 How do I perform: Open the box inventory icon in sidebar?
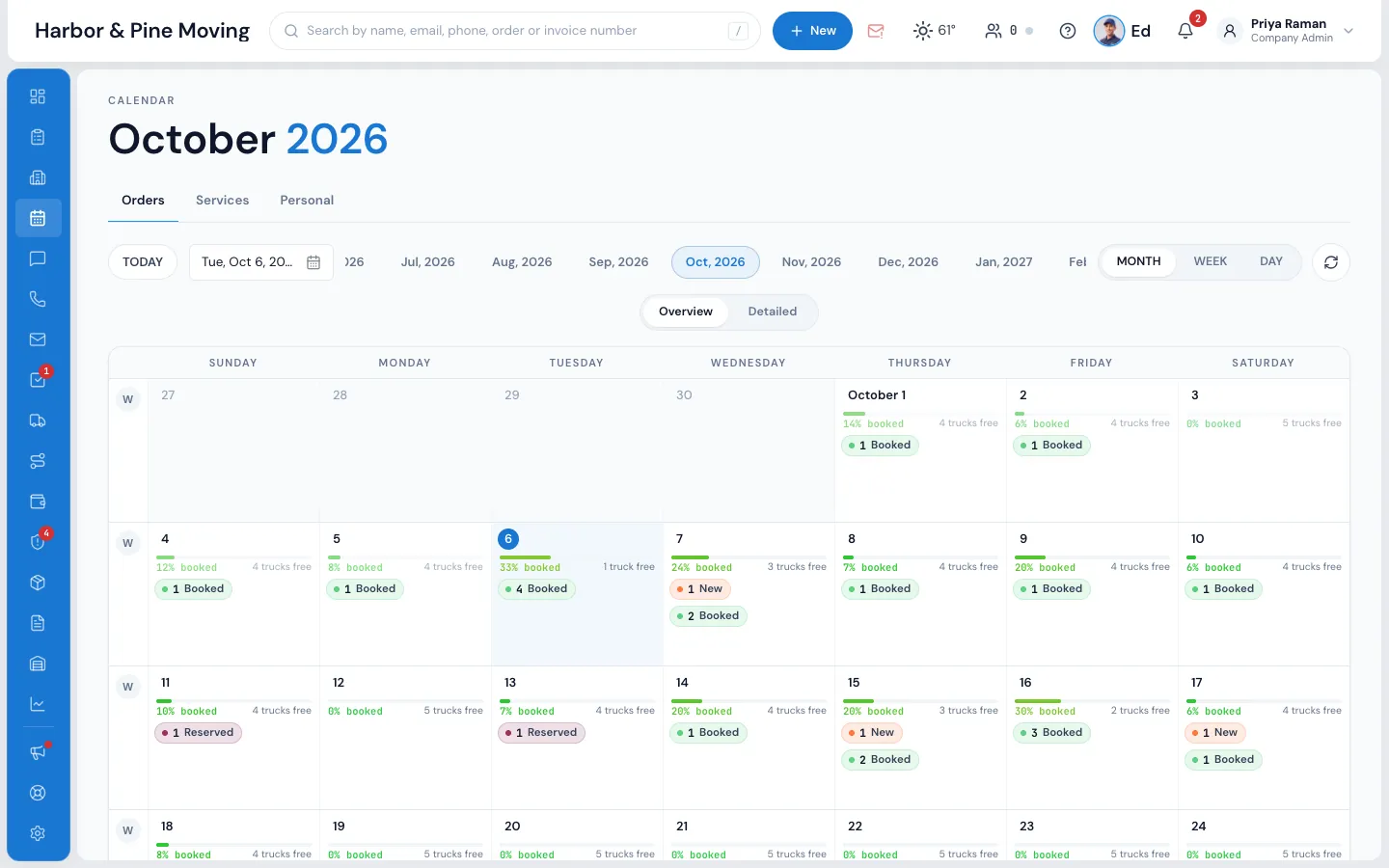tap(38, 583)
